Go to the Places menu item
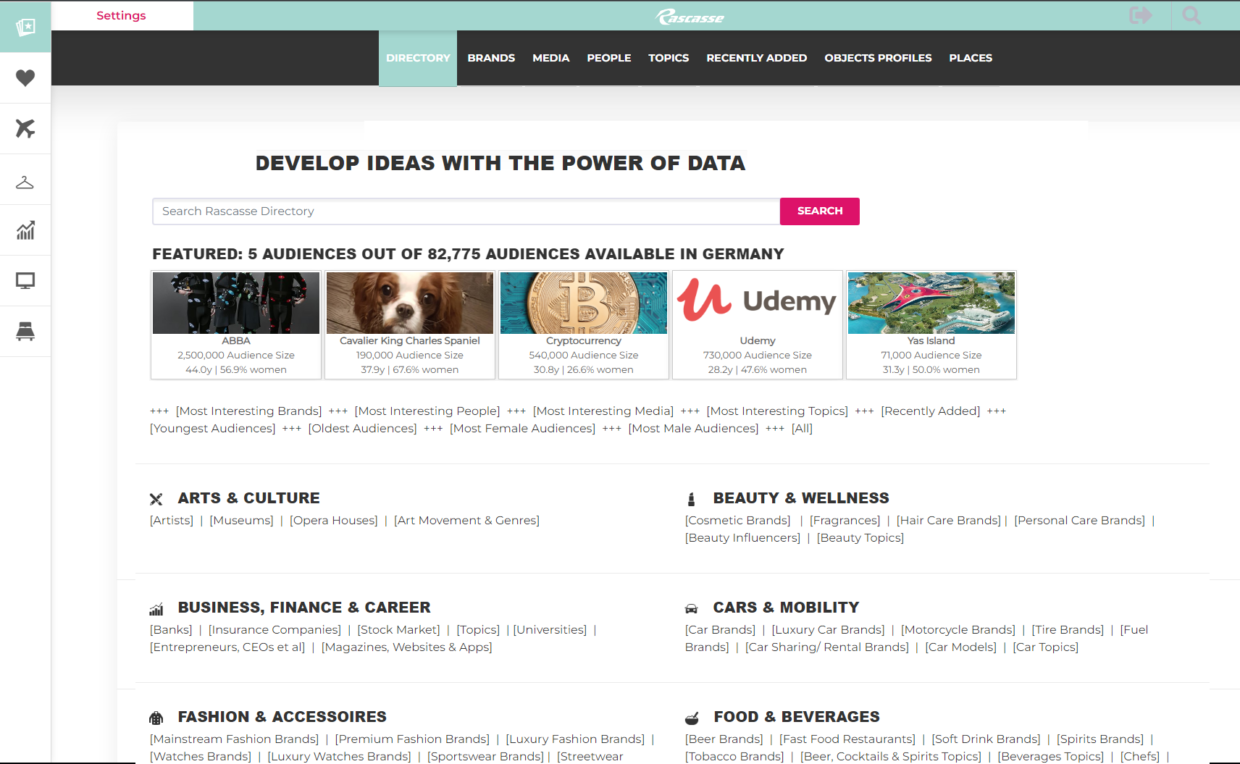This screenshot has width=1240, height=764. (970, 58)
